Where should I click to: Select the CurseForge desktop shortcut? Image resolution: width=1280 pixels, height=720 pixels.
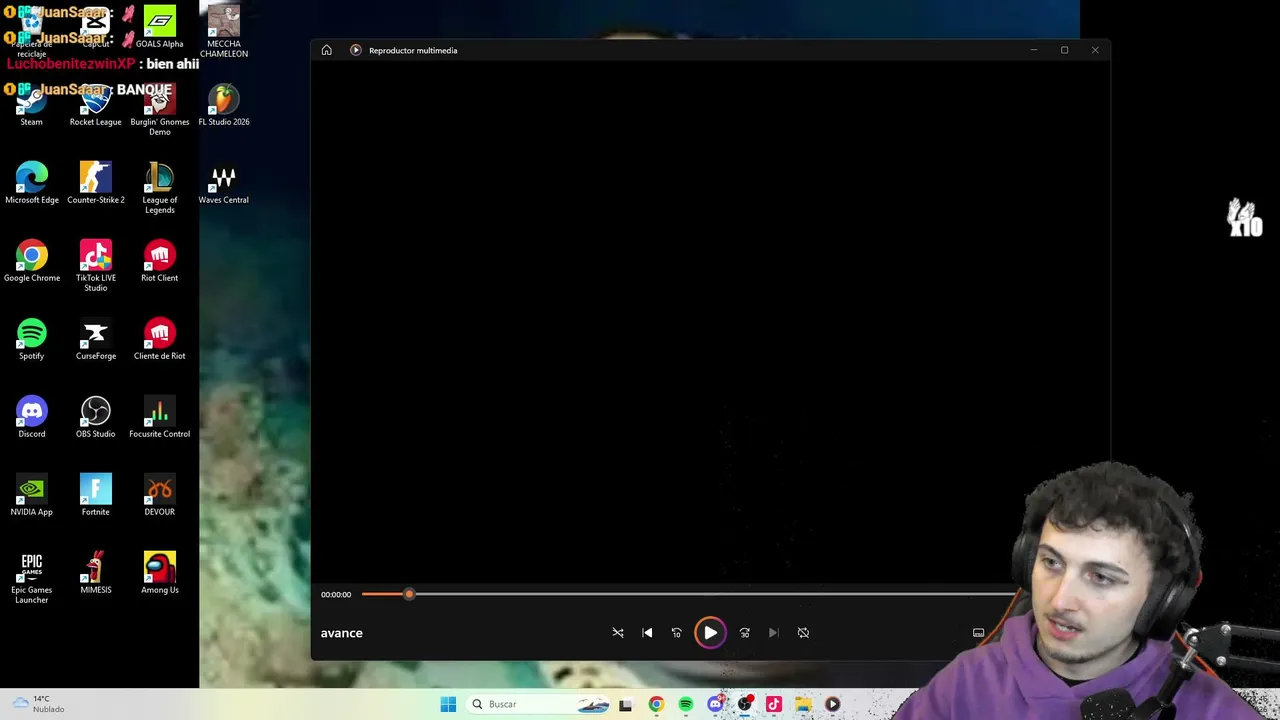coord(96,339)
